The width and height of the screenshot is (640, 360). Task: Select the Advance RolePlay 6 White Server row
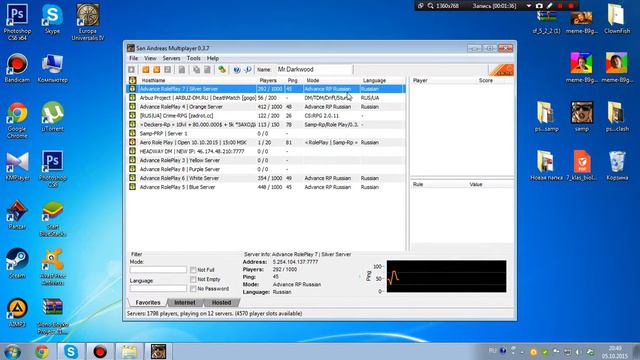[x=266, y=178]
